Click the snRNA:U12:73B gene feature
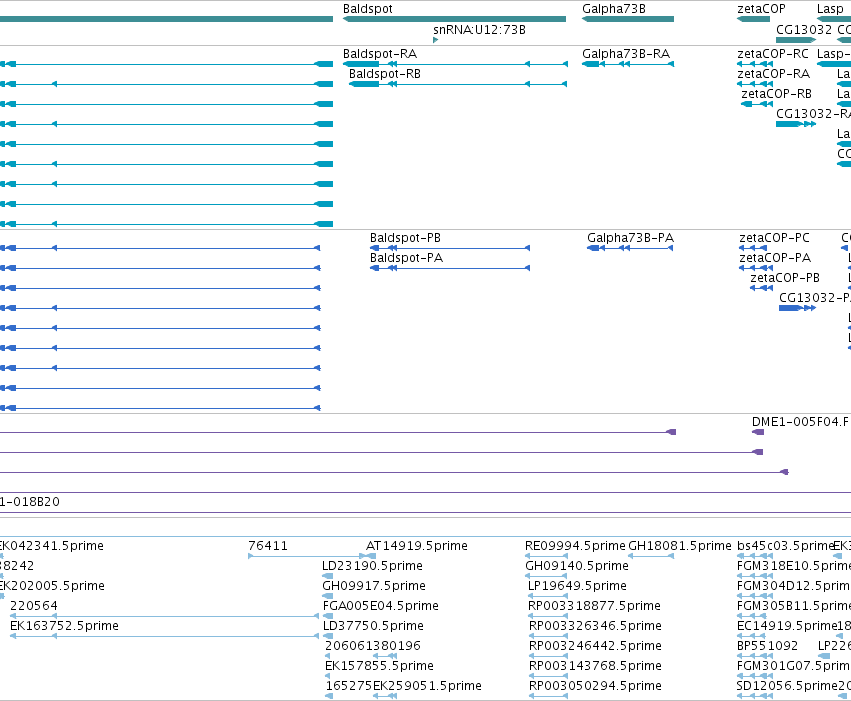 pyautogui.click(x=435, y=40)
